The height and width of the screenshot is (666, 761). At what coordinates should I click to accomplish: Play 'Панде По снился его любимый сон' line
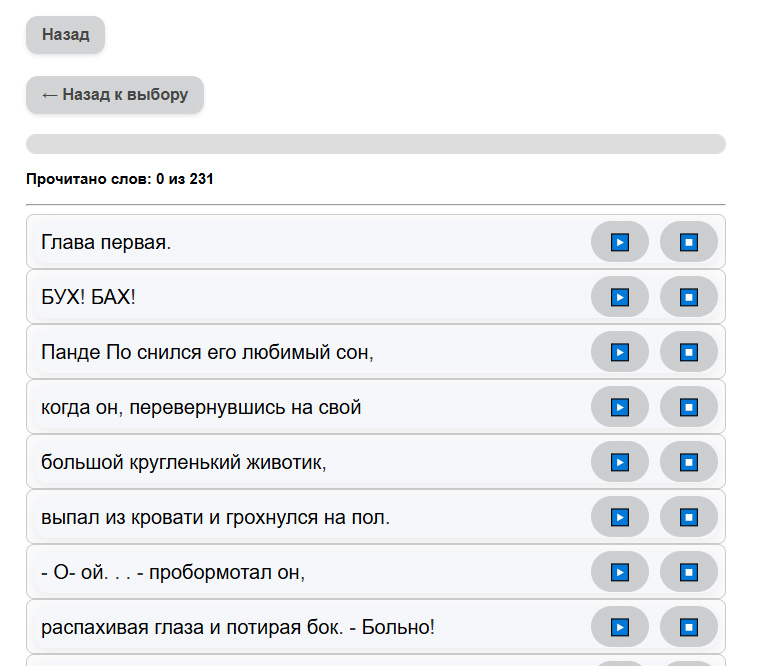tap(620, 352)
